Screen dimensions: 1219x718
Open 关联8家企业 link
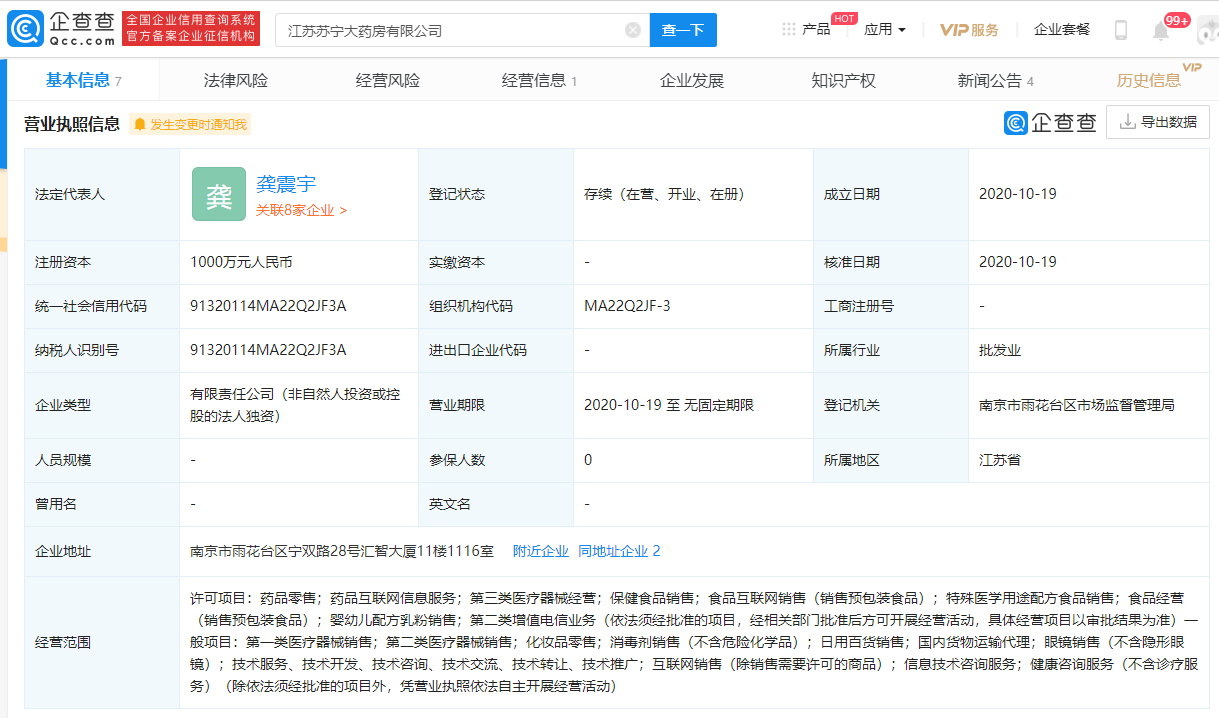[302, 211]
